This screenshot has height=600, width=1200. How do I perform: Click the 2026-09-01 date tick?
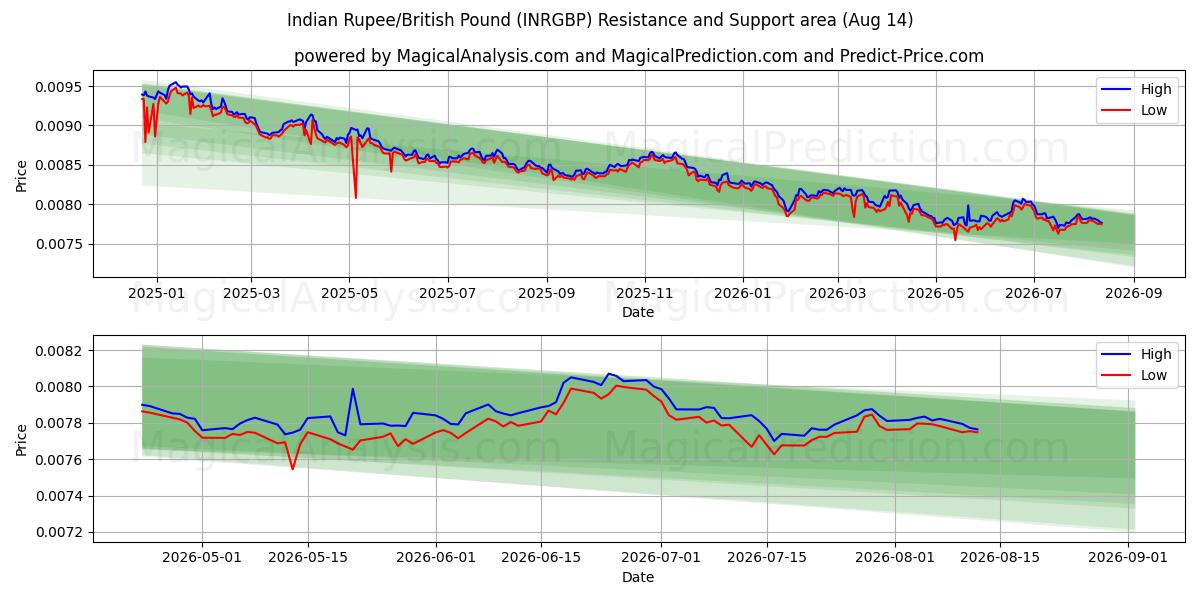[1129, 558]
